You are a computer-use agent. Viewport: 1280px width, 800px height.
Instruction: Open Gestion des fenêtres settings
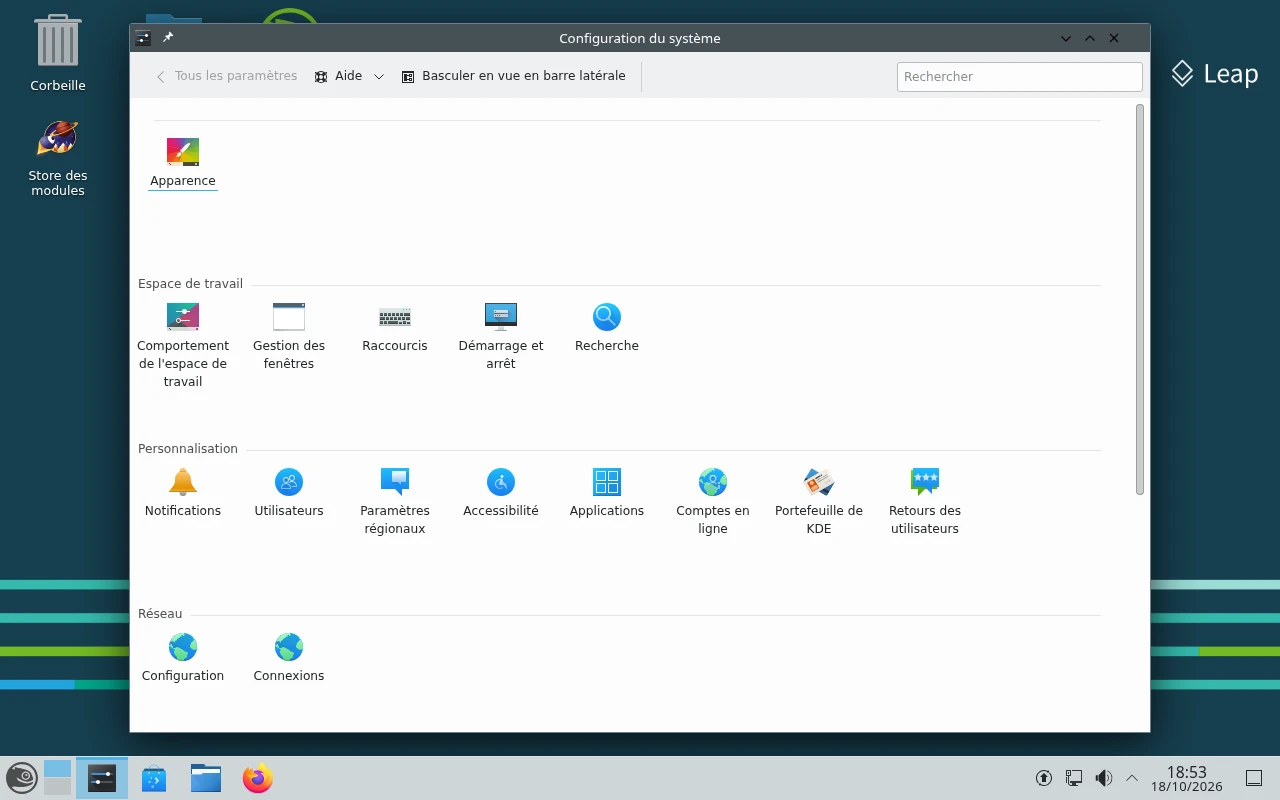(x=289, y=336)
